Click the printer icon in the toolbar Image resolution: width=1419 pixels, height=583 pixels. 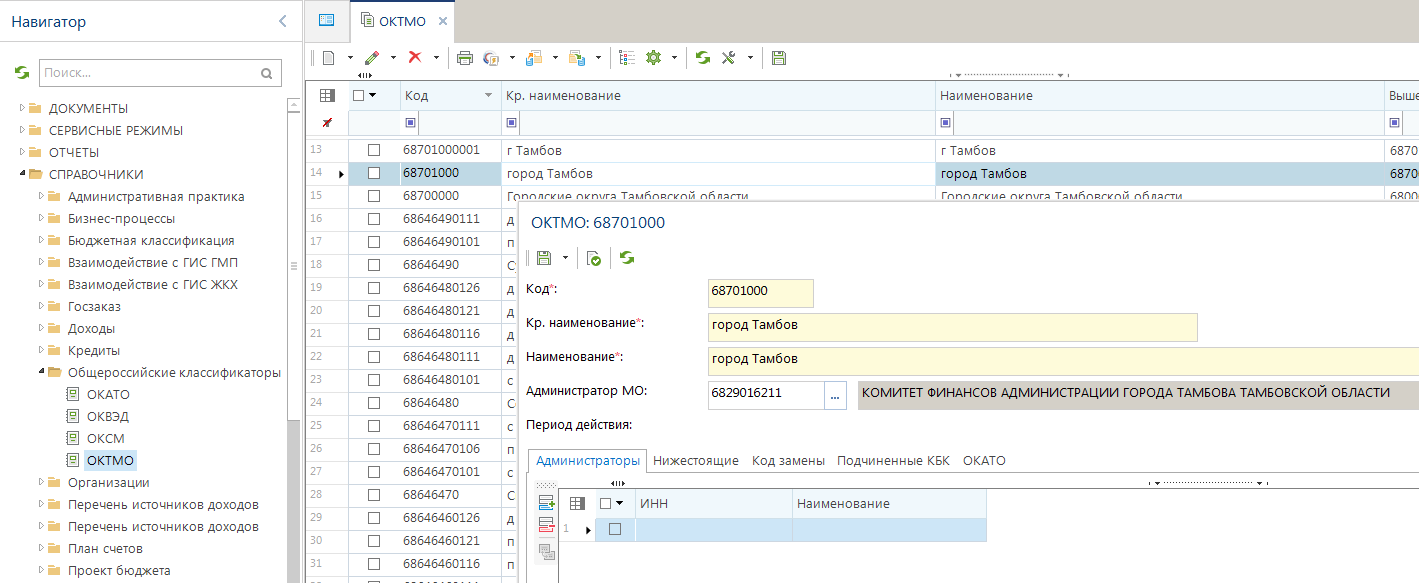click(465, 58)
